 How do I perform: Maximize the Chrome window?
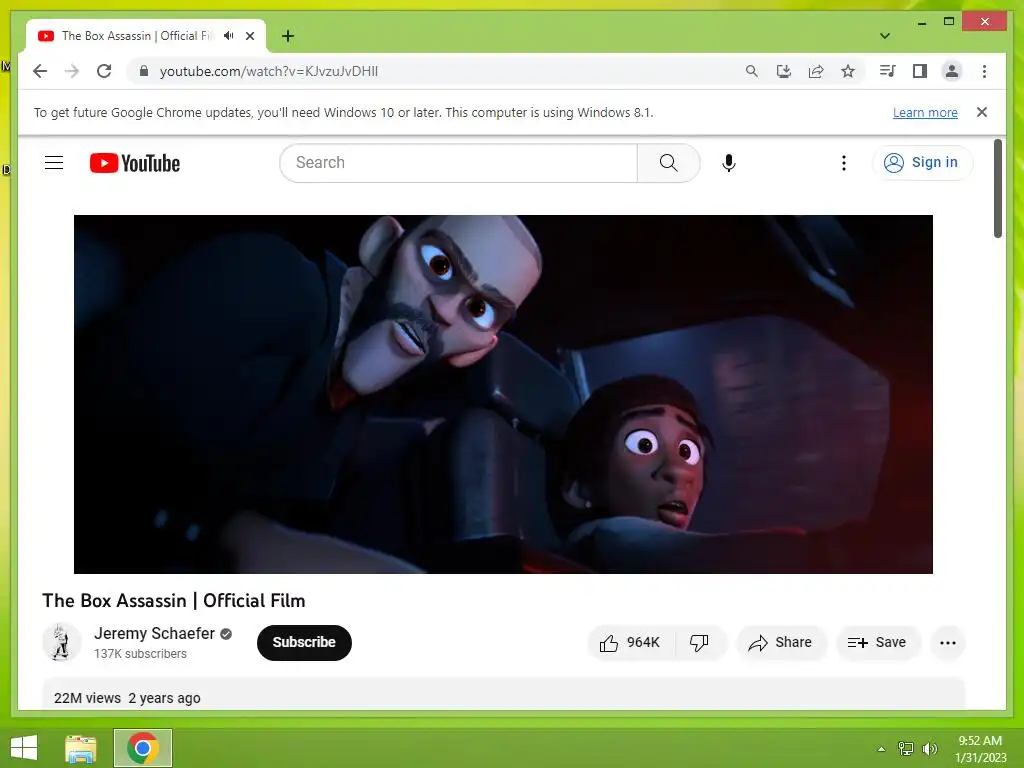tap(949, 22)
